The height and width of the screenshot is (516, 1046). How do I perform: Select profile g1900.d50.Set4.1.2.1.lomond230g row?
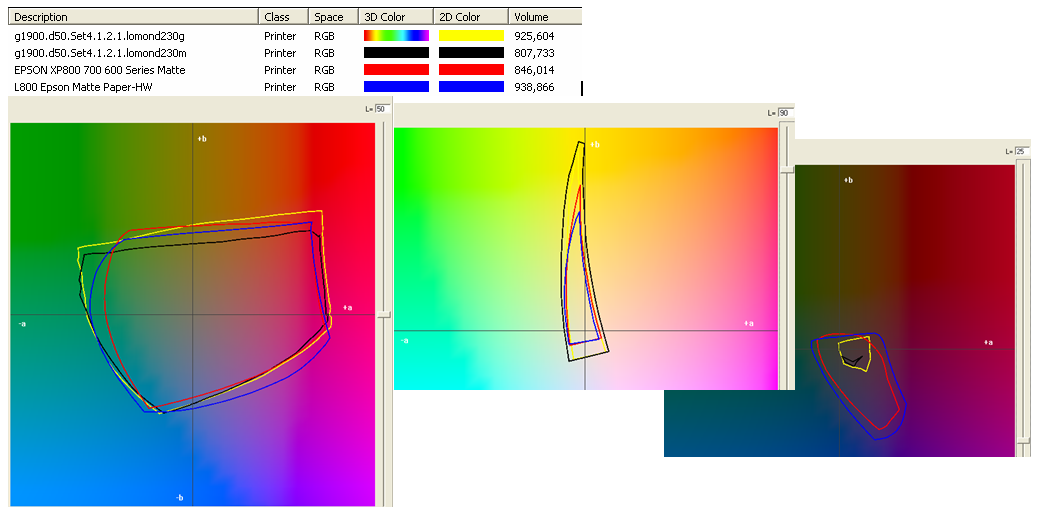pos(296,36)
